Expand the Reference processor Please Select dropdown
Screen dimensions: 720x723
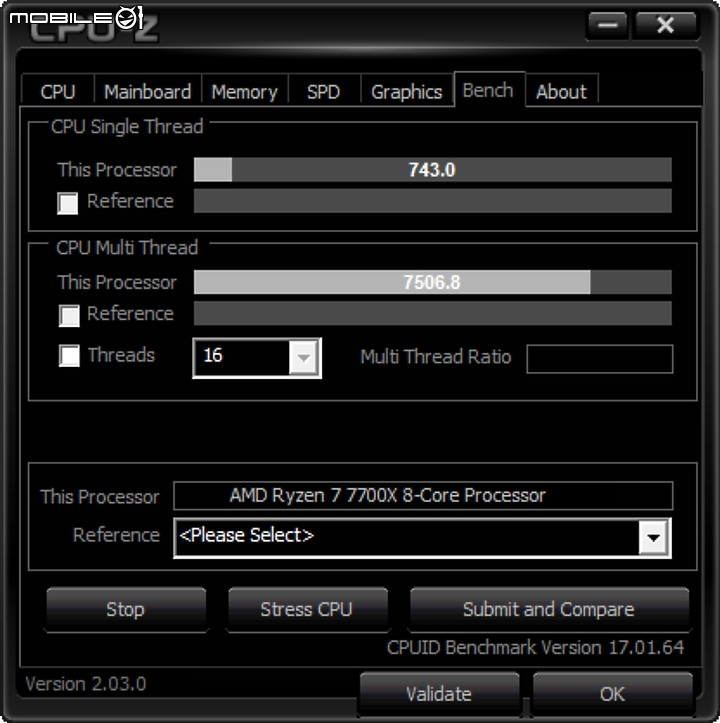click(x=422, y=538)
